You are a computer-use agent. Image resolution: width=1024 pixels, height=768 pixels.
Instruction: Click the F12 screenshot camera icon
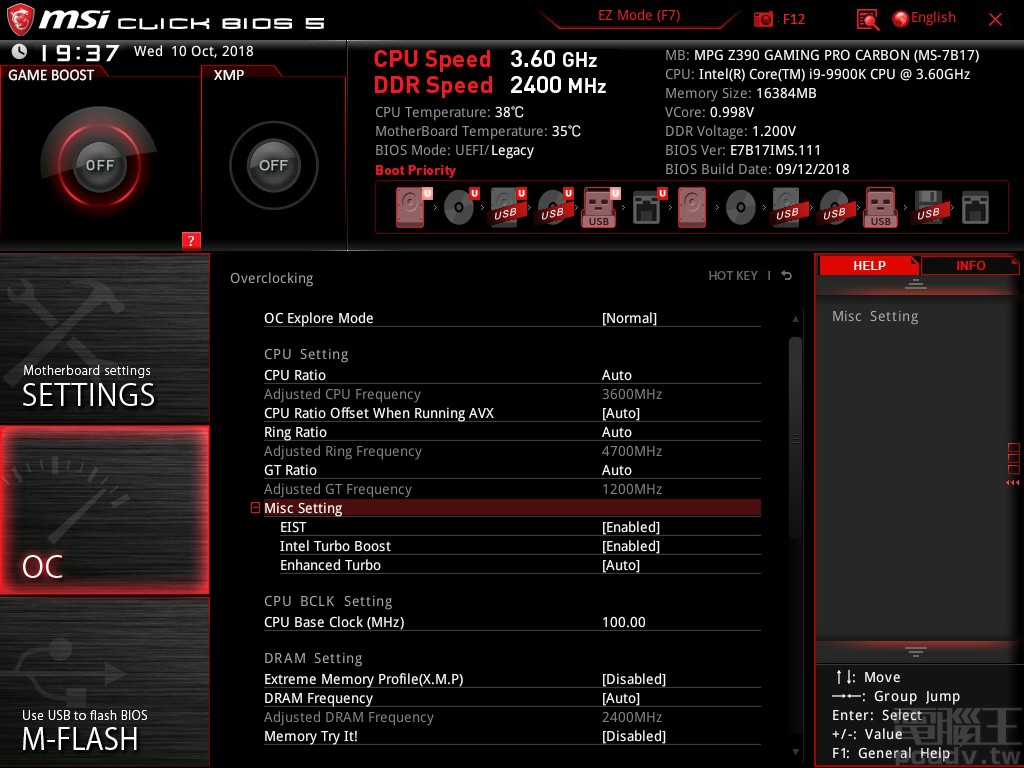pos(764,19)
